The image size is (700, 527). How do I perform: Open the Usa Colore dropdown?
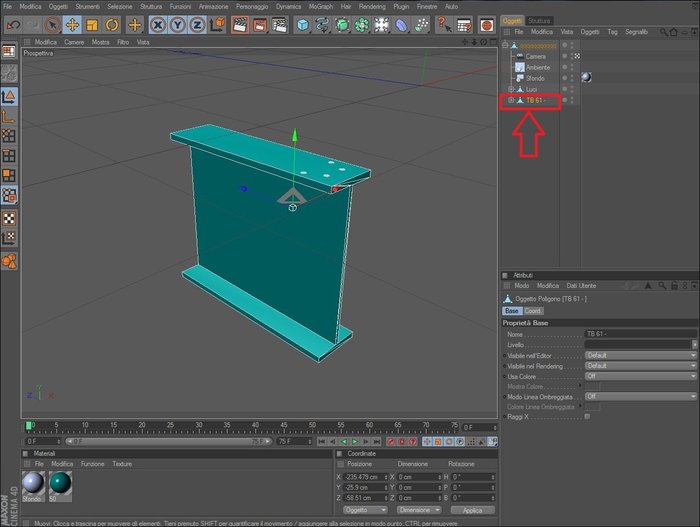tap(641, 376)
